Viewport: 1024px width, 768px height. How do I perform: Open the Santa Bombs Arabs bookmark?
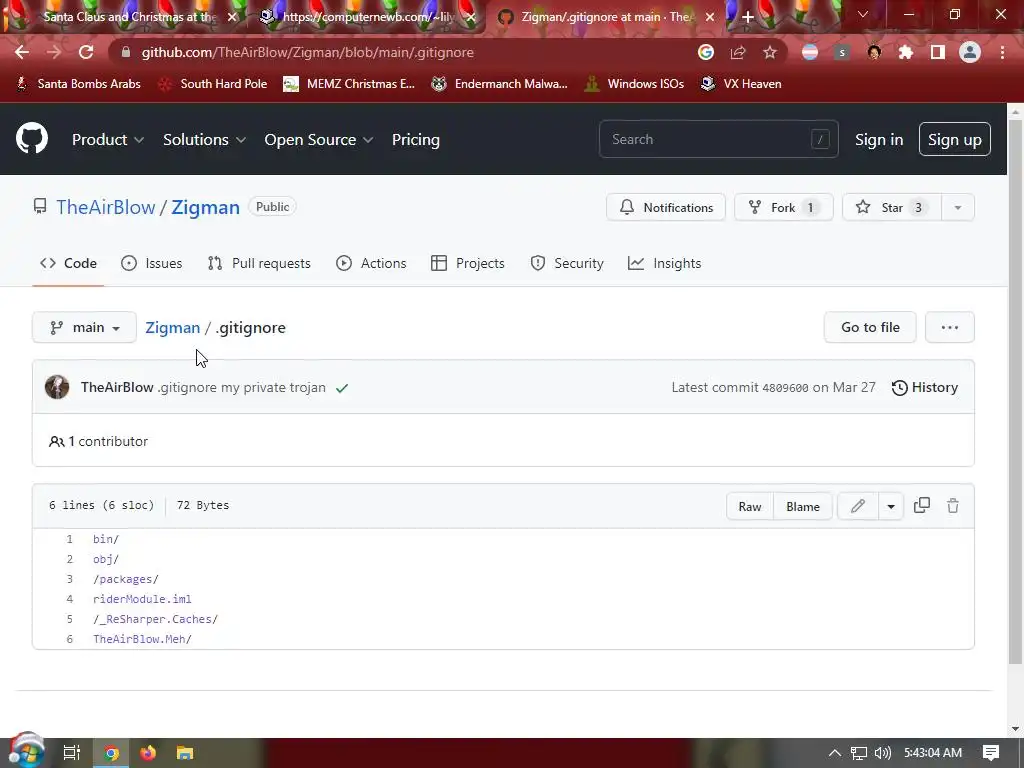click(78, 84)
